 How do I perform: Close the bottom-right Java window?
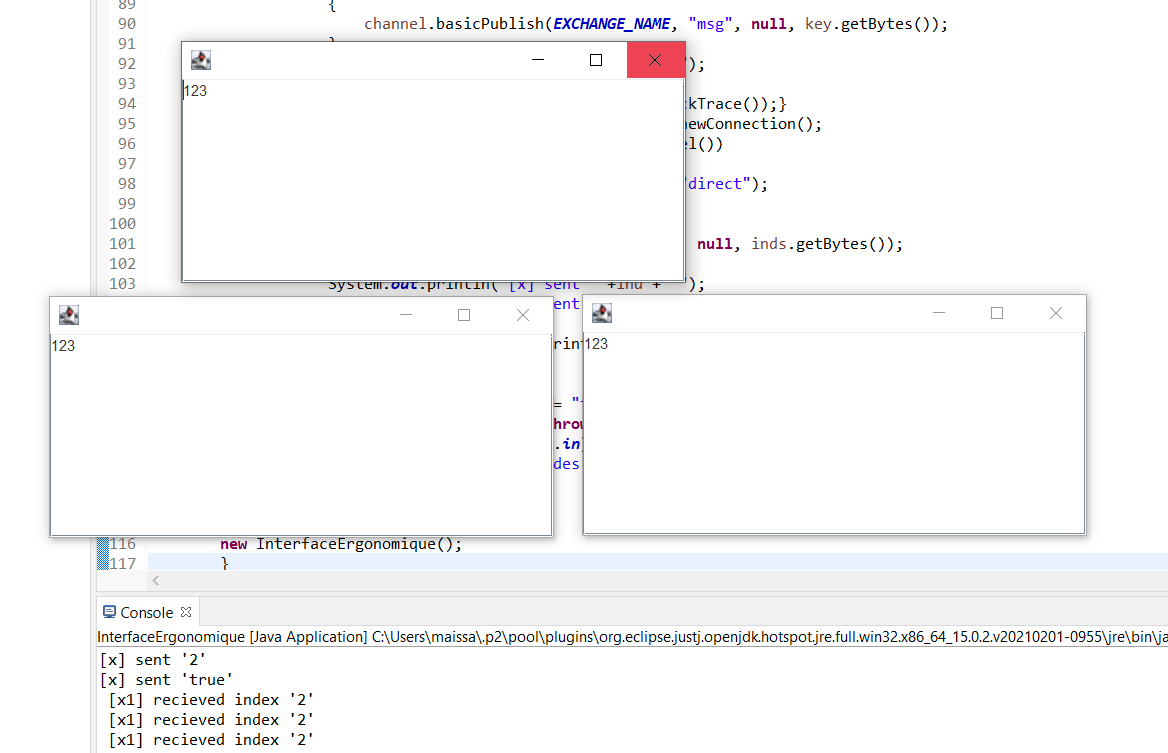(1056, 313)
